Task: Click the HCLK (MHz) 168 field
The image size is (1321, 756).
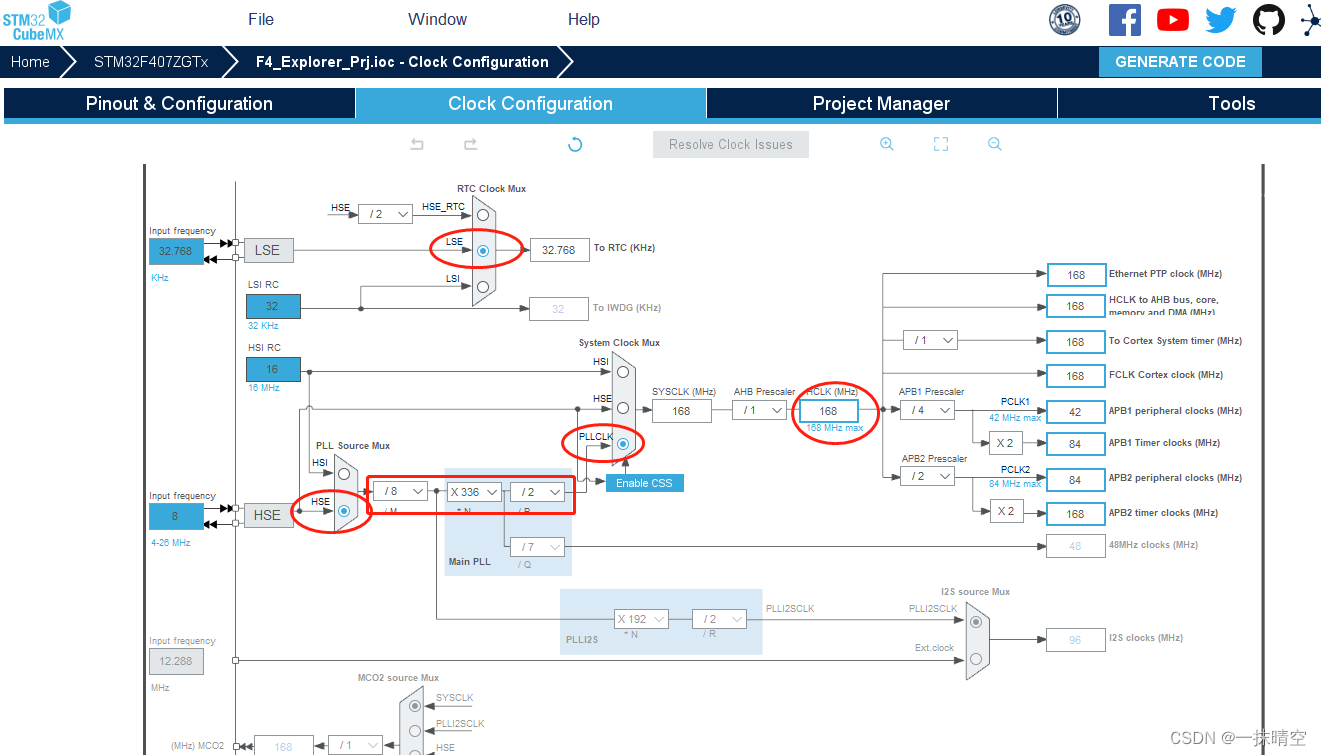Action: coord(828,411)
